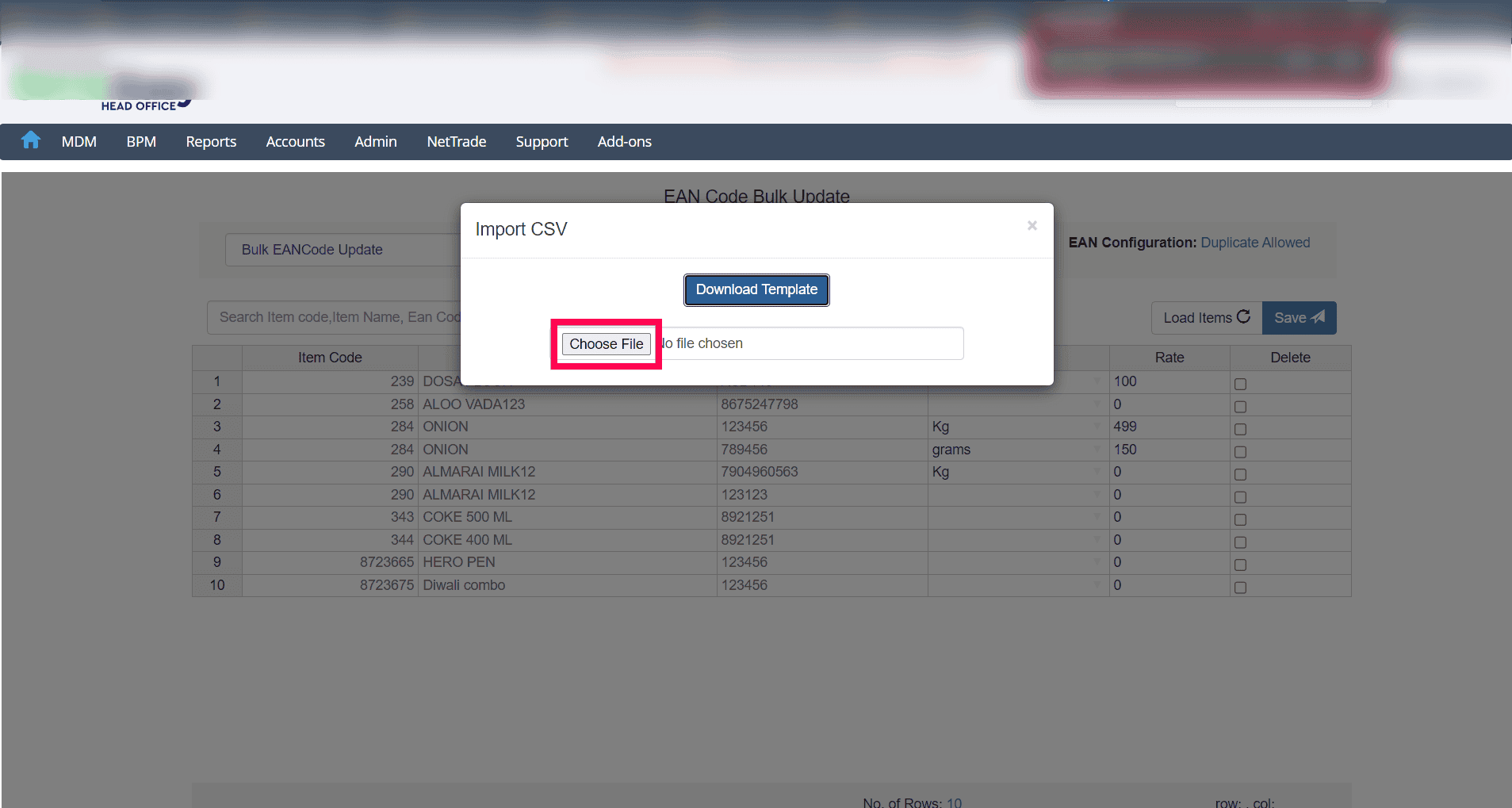Click the Load Items button
This screenshot has width=1512, height=808.
(x=1207, y=318)
